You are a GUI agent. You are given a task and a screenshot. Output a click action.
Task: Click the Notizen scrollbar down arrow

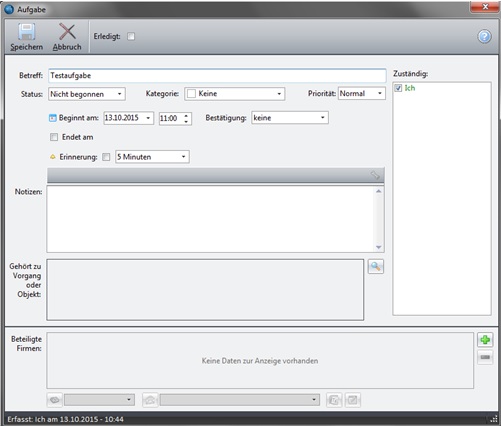(x=379, y=247)
